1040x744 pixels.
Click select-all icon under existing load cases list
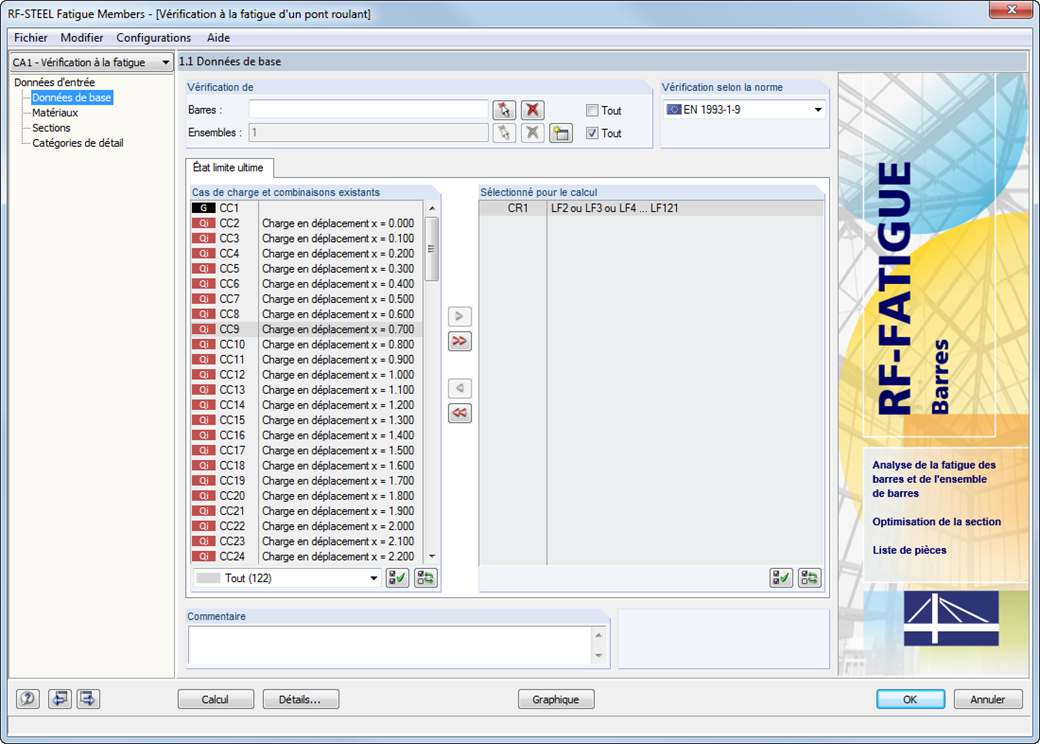pos(397,578)
